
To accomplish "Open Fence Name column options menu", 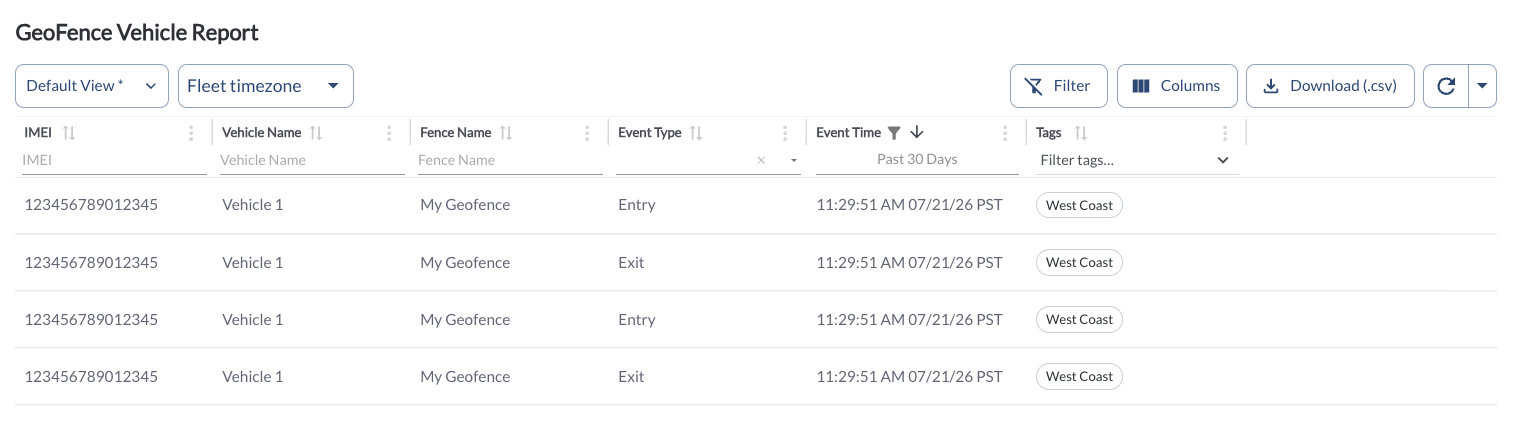I will (587, 133).
